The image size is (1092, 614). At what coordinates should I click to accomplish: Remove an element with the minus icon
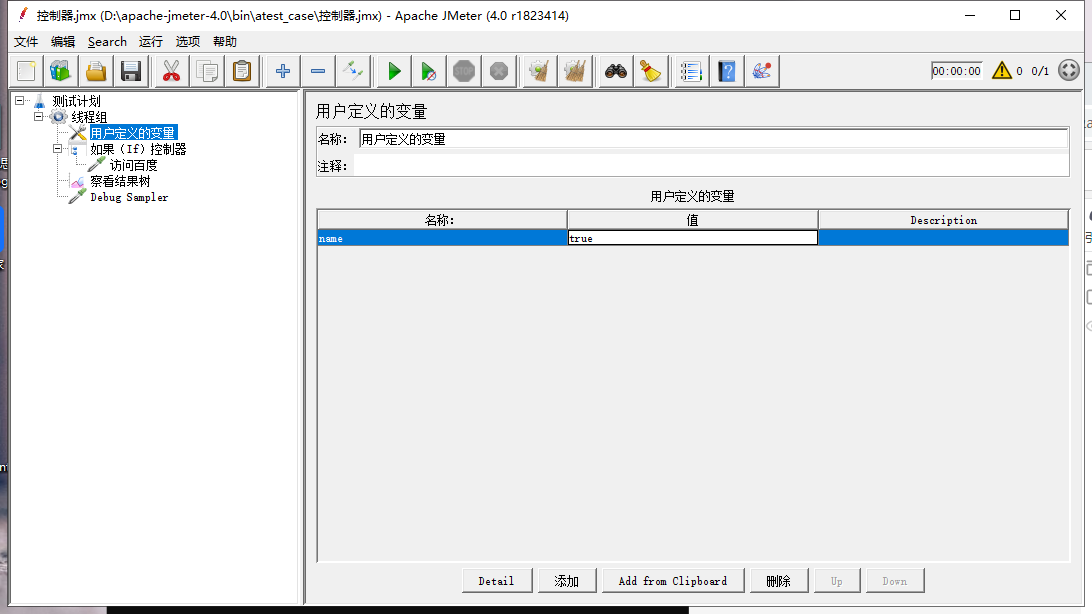point(318,71)
